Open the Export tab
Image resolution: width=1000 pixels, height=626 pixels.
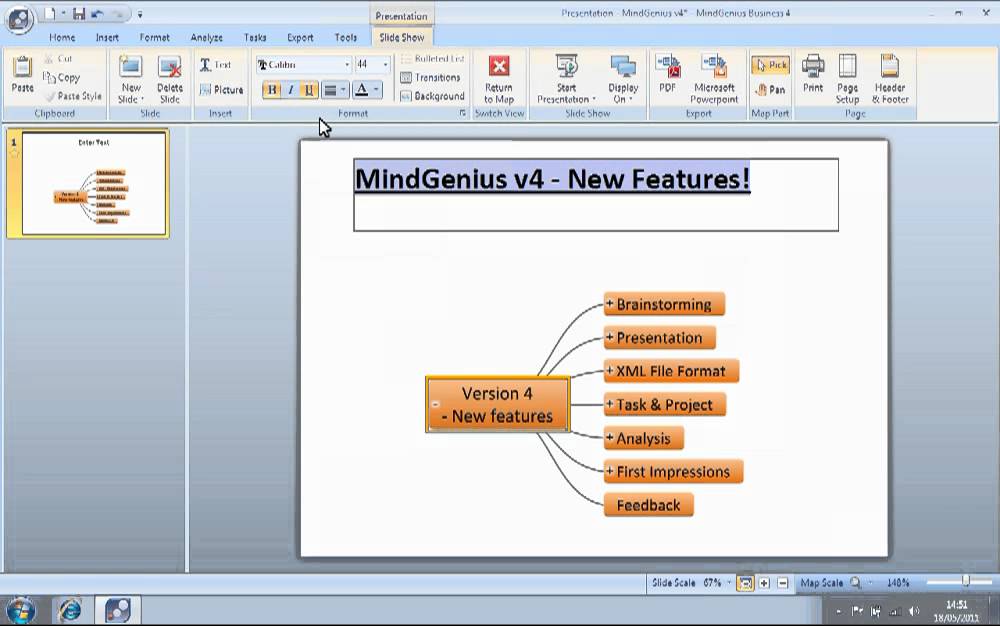(x=300, y=38)
